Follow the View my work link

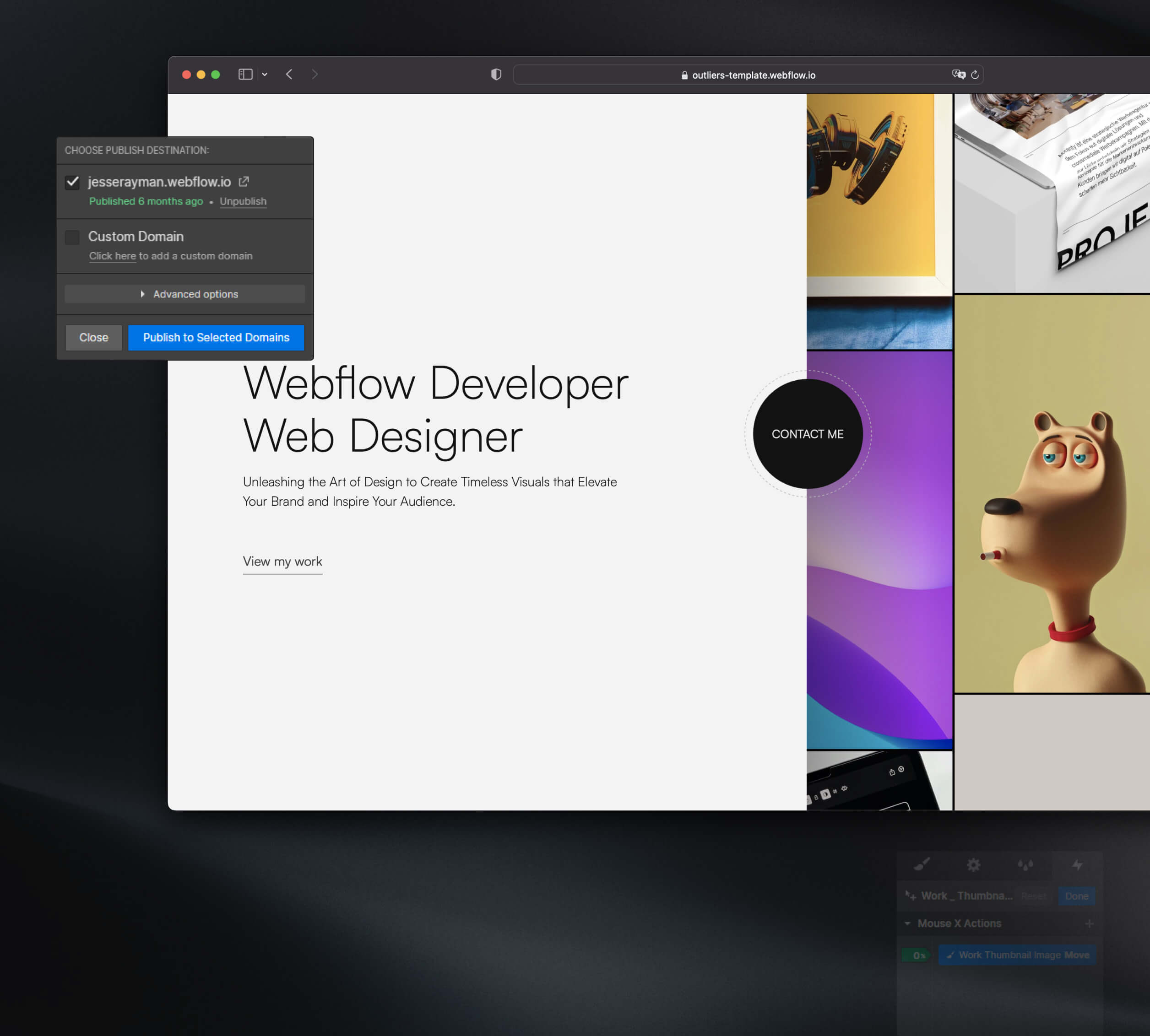click(282, 562)
